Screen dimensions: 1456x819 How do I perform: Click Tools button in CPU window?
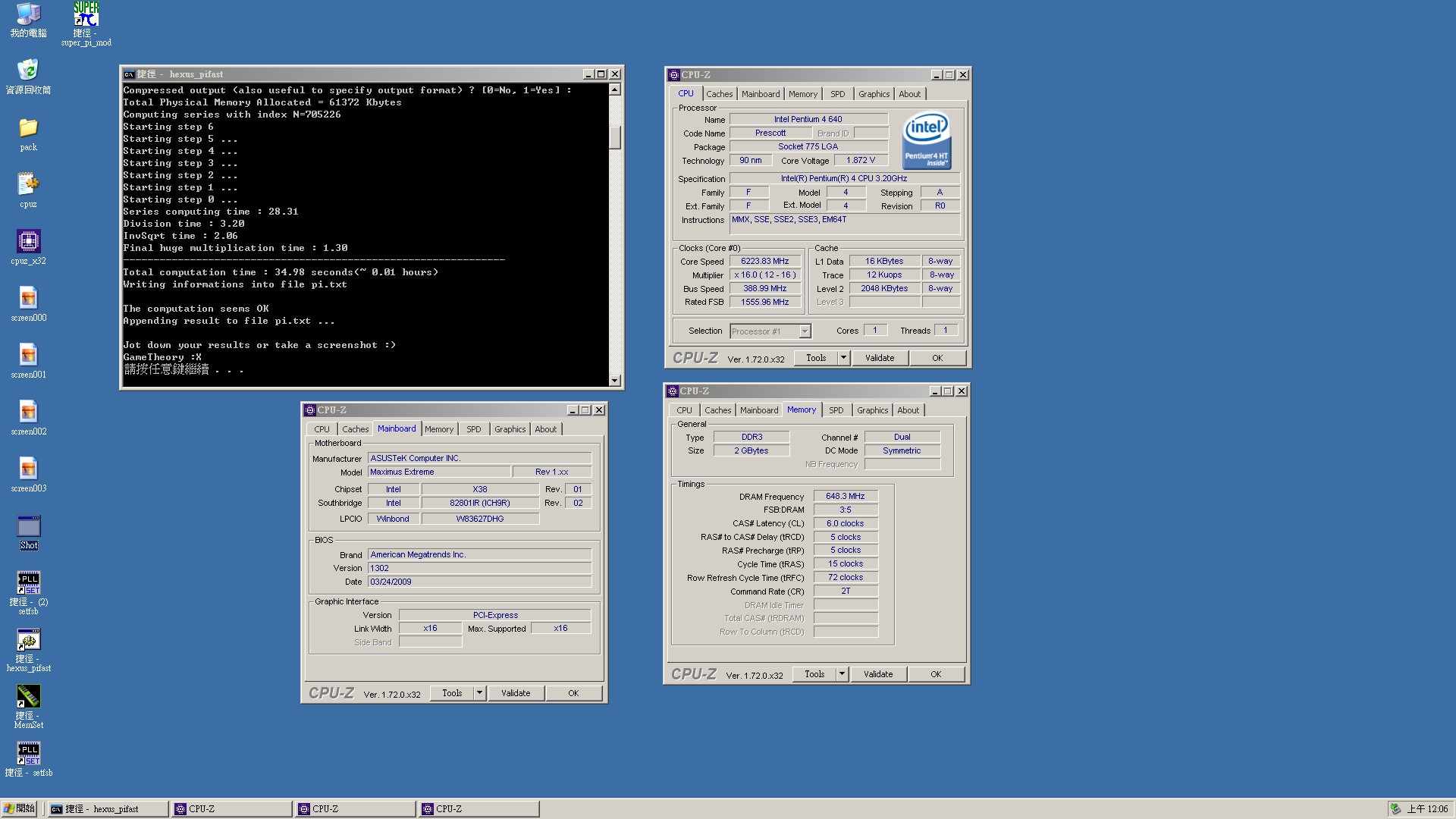click(x=816, y=358)
